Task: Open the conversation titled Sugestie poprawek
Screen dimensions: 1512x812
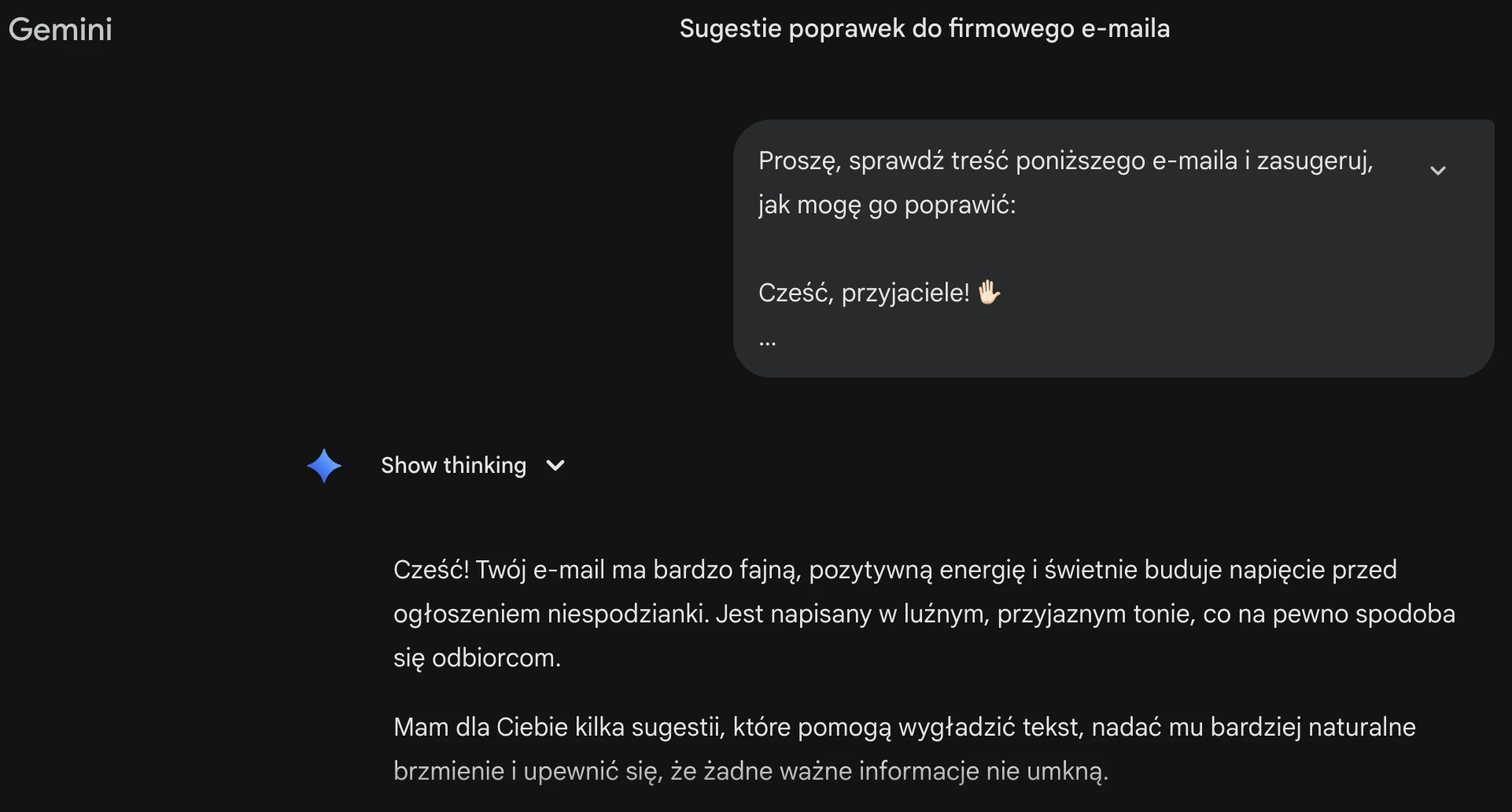Action: (924, 28)
